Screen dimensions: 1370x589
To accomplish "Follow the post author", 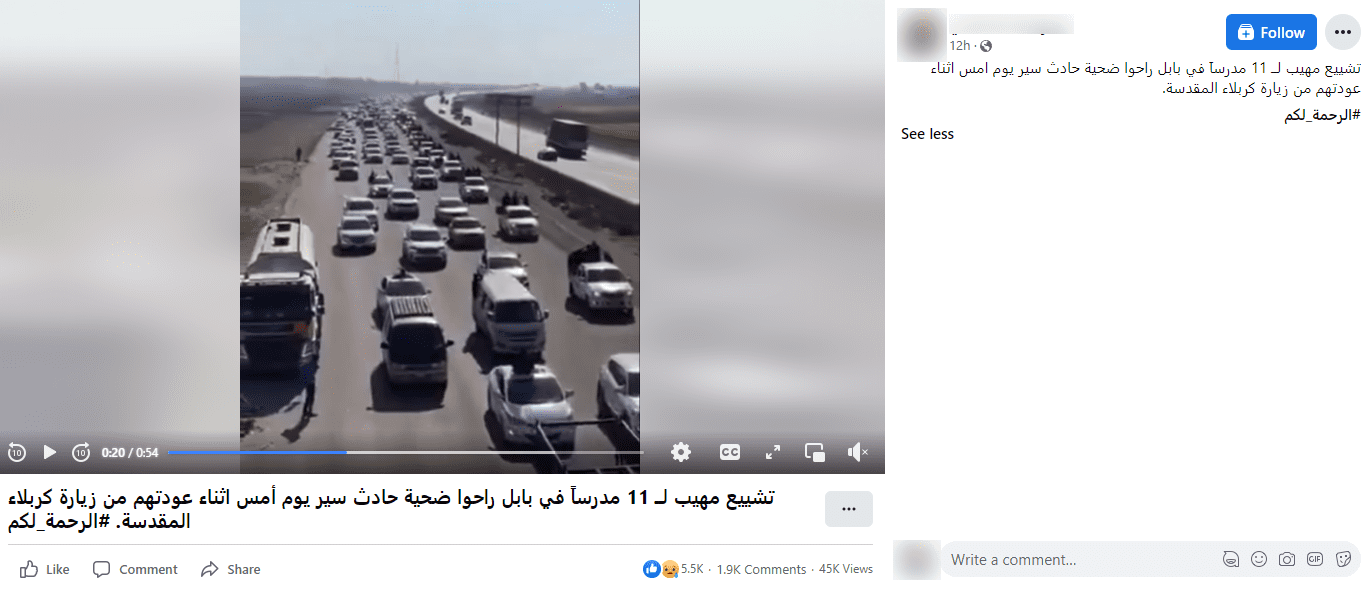I will click(1271, 32).
